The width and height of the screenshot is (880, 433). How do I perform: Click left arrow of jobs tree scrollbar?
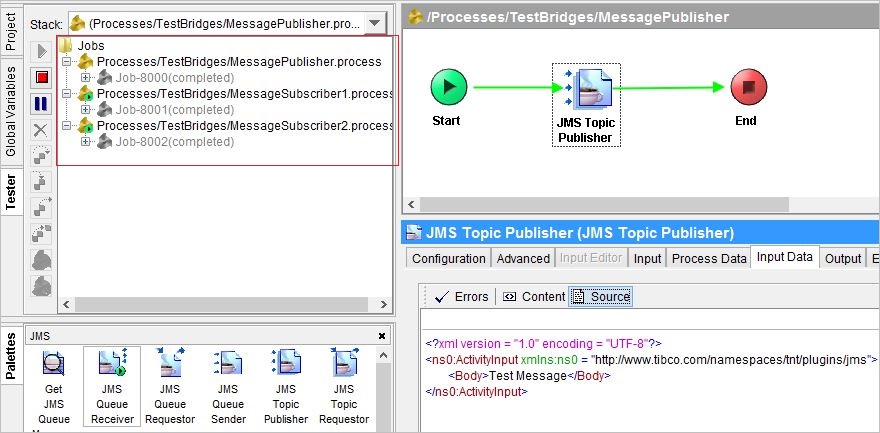[x=66, y=305]
